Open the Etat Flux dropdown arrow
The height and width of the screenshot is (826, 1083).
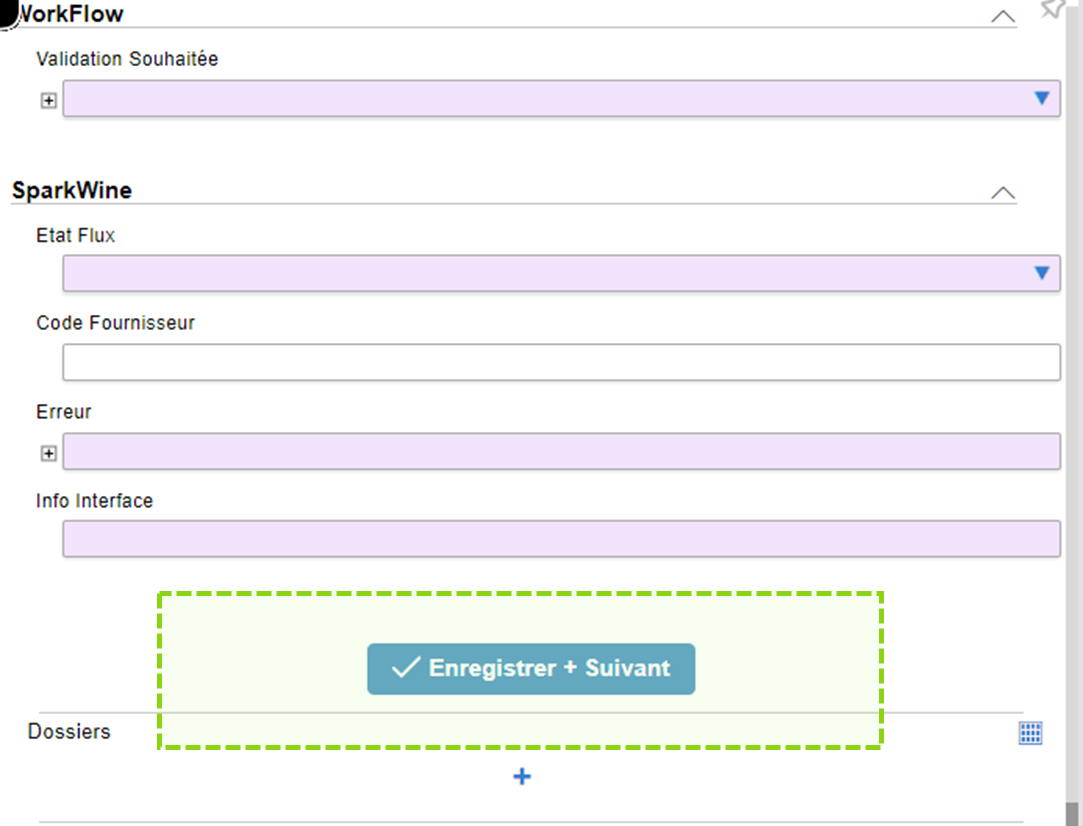point(1041,273)
